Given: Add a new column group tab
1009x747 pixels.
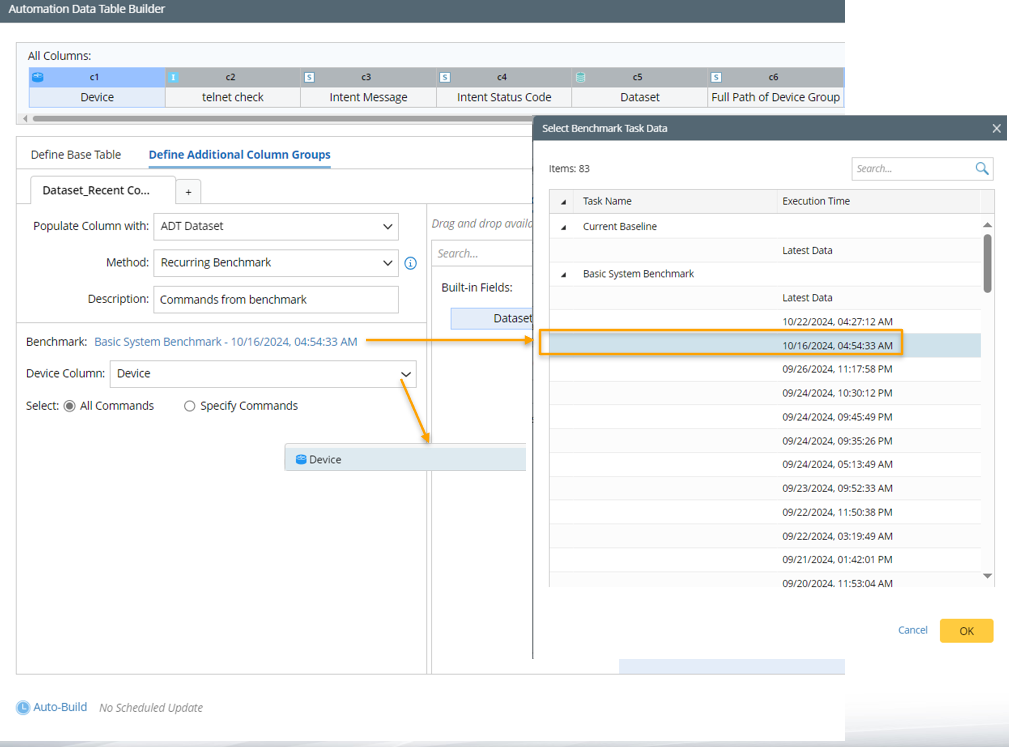Looking at the screenshot, I should pos(188,191).
